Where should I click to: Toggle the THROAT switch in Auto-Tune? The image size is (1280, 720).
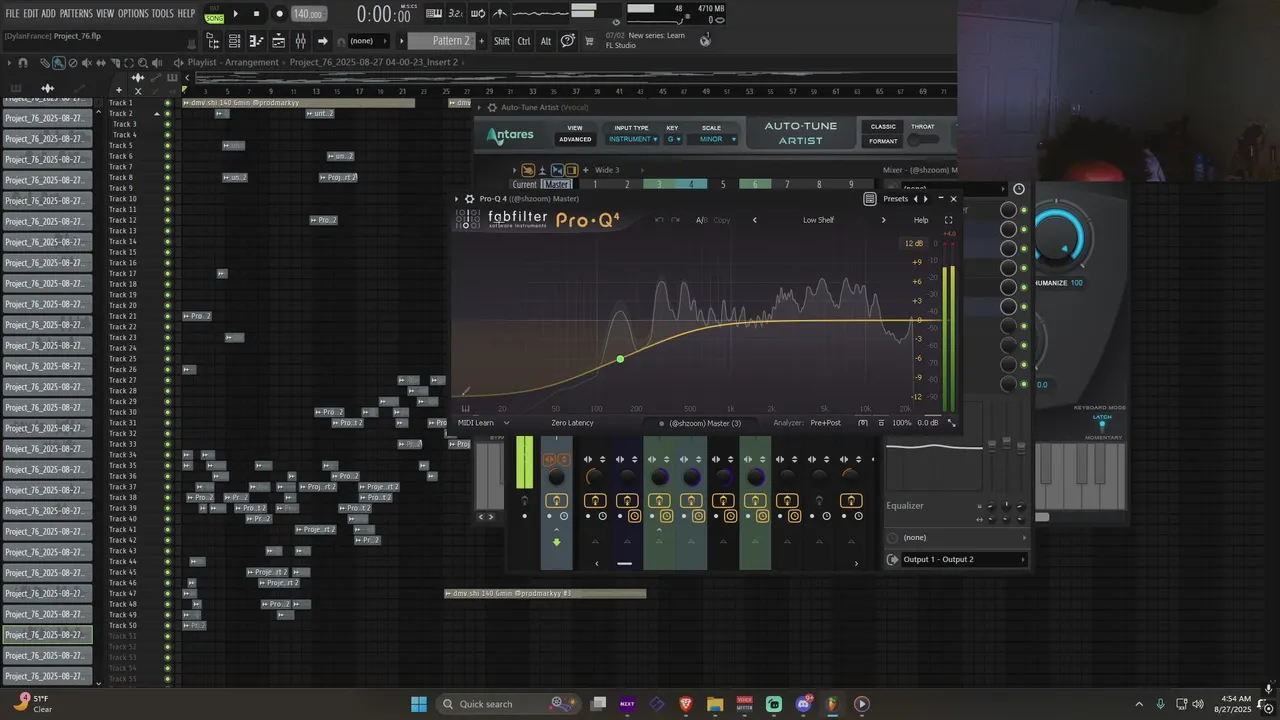(x=922, y=140)
